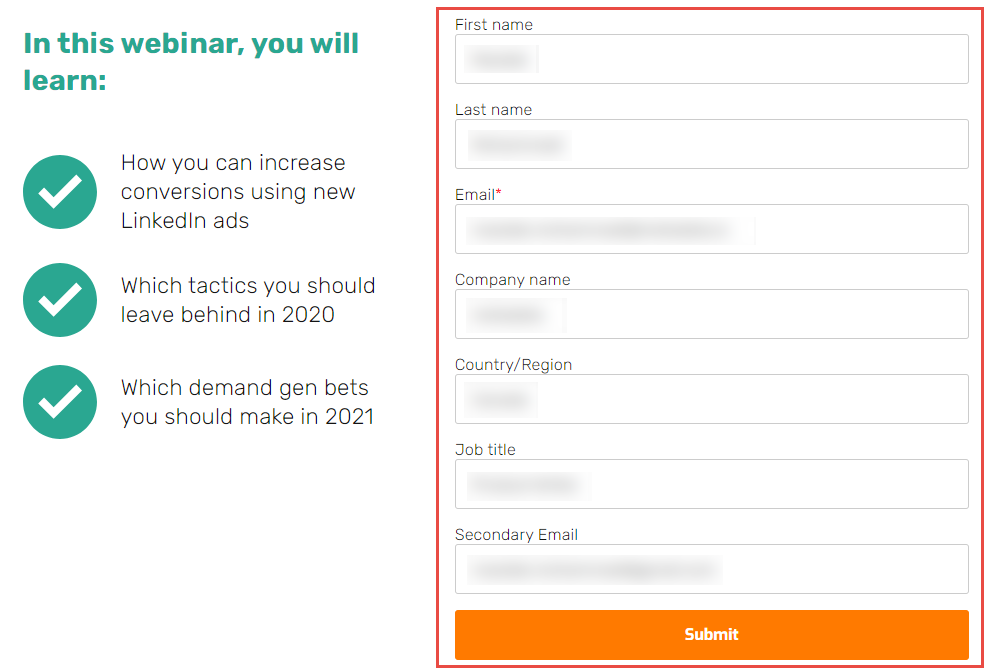Click the checkmark beside demand gen bets point
The width and height of the screenshot is (987, 670).
tap(59, 402)
